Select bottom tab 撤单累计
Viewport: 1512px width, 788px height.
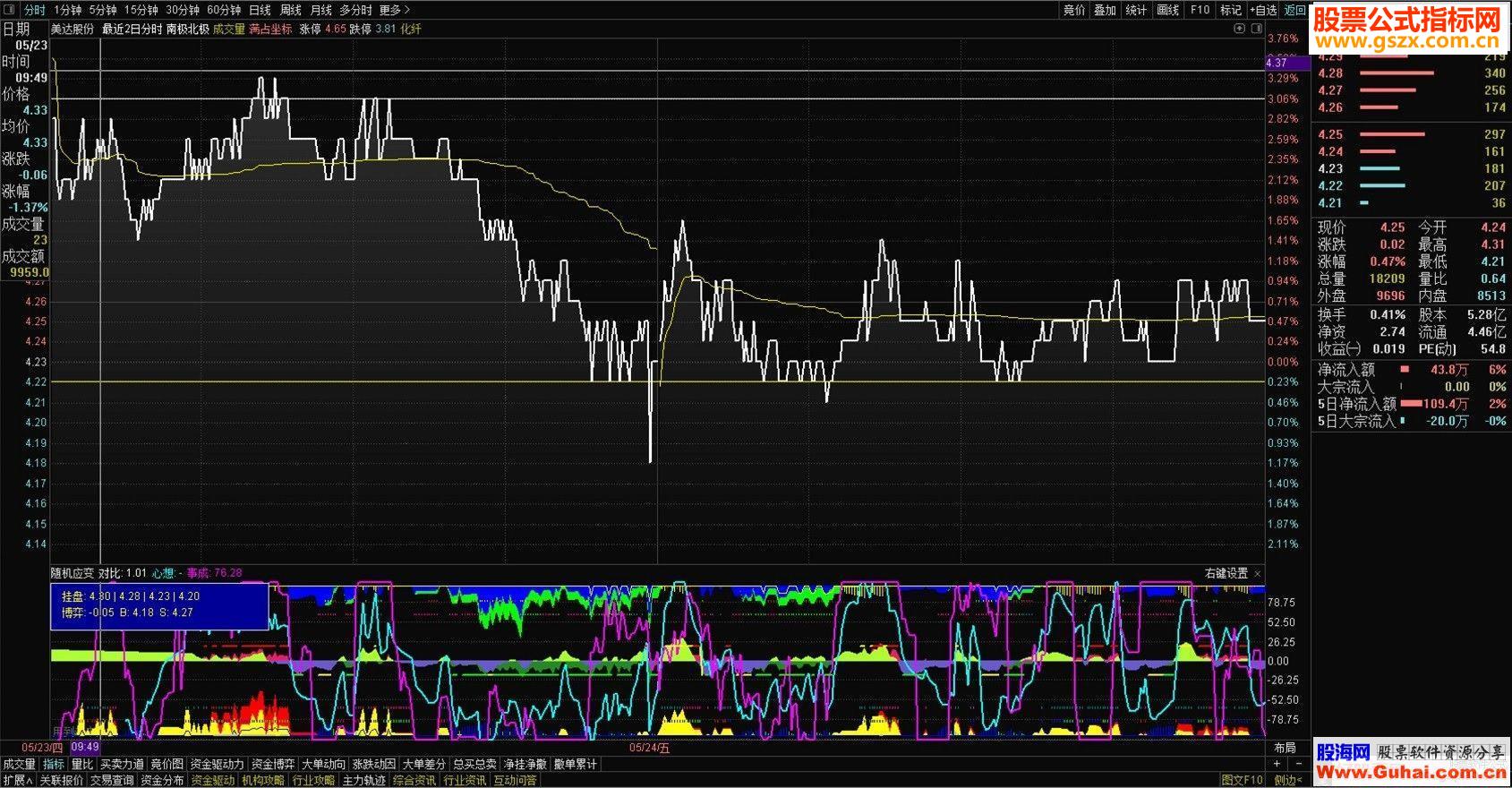click(576, 764)
